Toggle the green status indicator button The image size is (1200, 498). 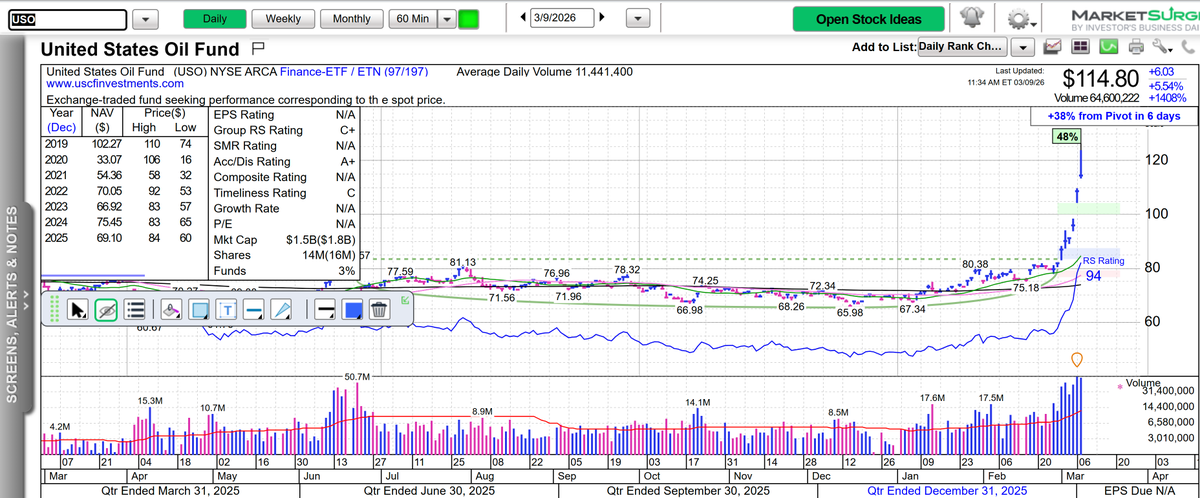[469, 19]
